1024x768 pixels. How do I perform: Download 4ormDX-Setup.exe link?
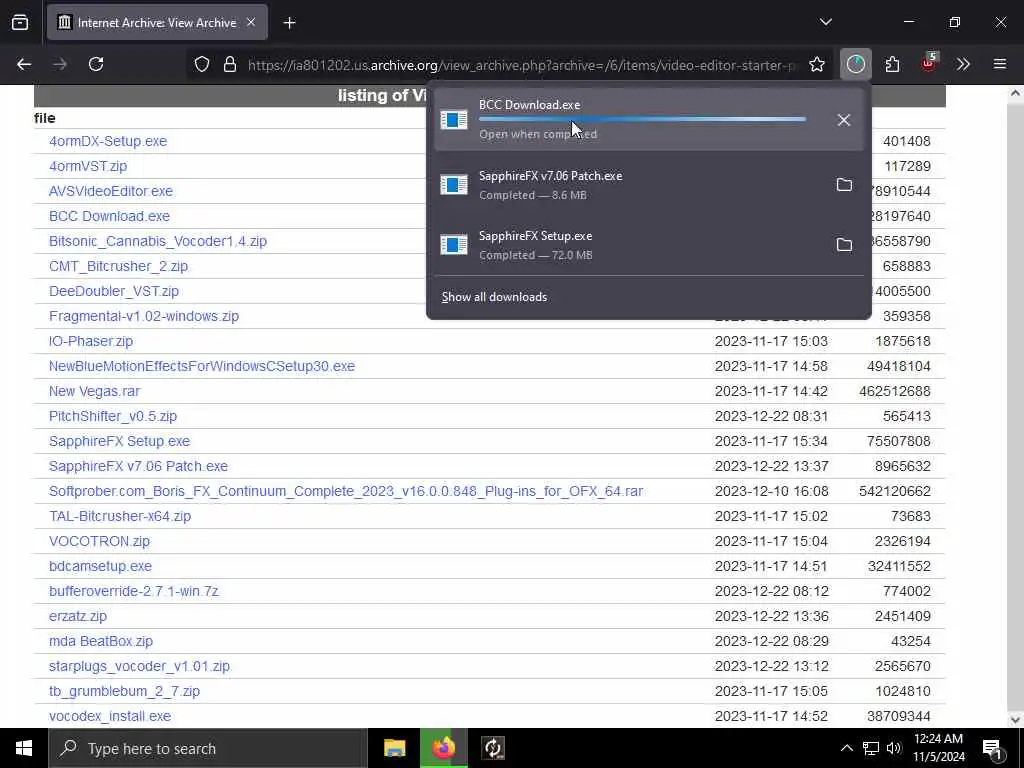click(x=108, y=141)
